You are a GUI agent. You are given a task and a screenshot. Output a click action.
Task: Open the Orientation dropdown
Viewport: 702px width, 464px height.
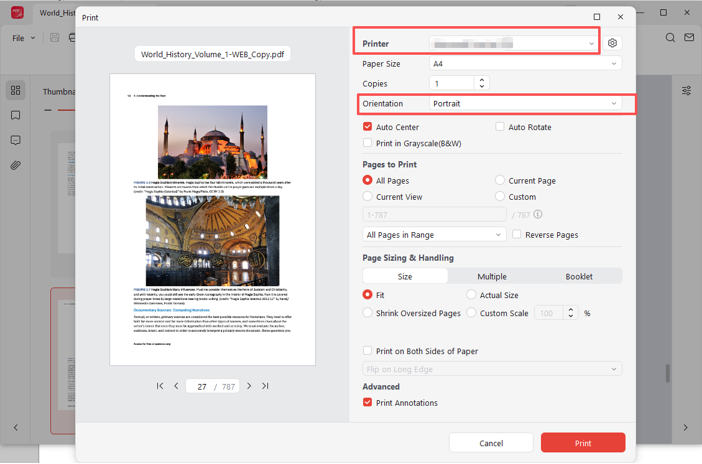click(524, 104)
